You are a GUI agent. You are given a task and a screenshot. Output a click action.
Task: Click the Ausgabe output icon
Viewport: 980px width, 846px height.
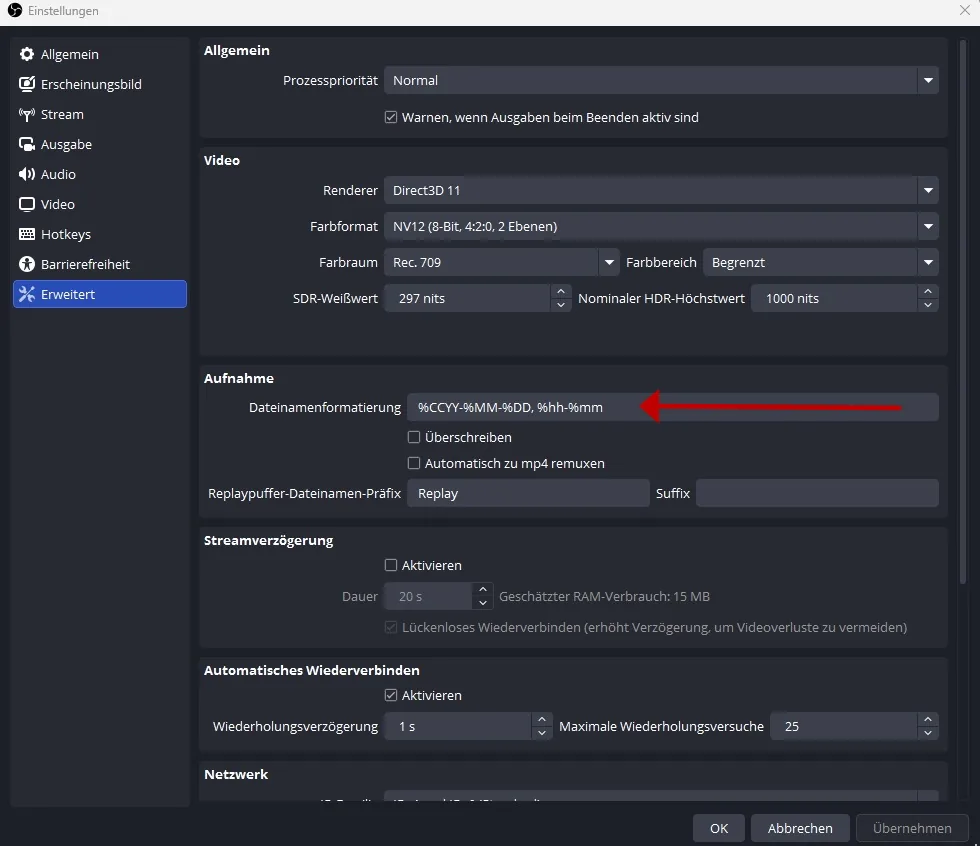[x=27, y=144]
